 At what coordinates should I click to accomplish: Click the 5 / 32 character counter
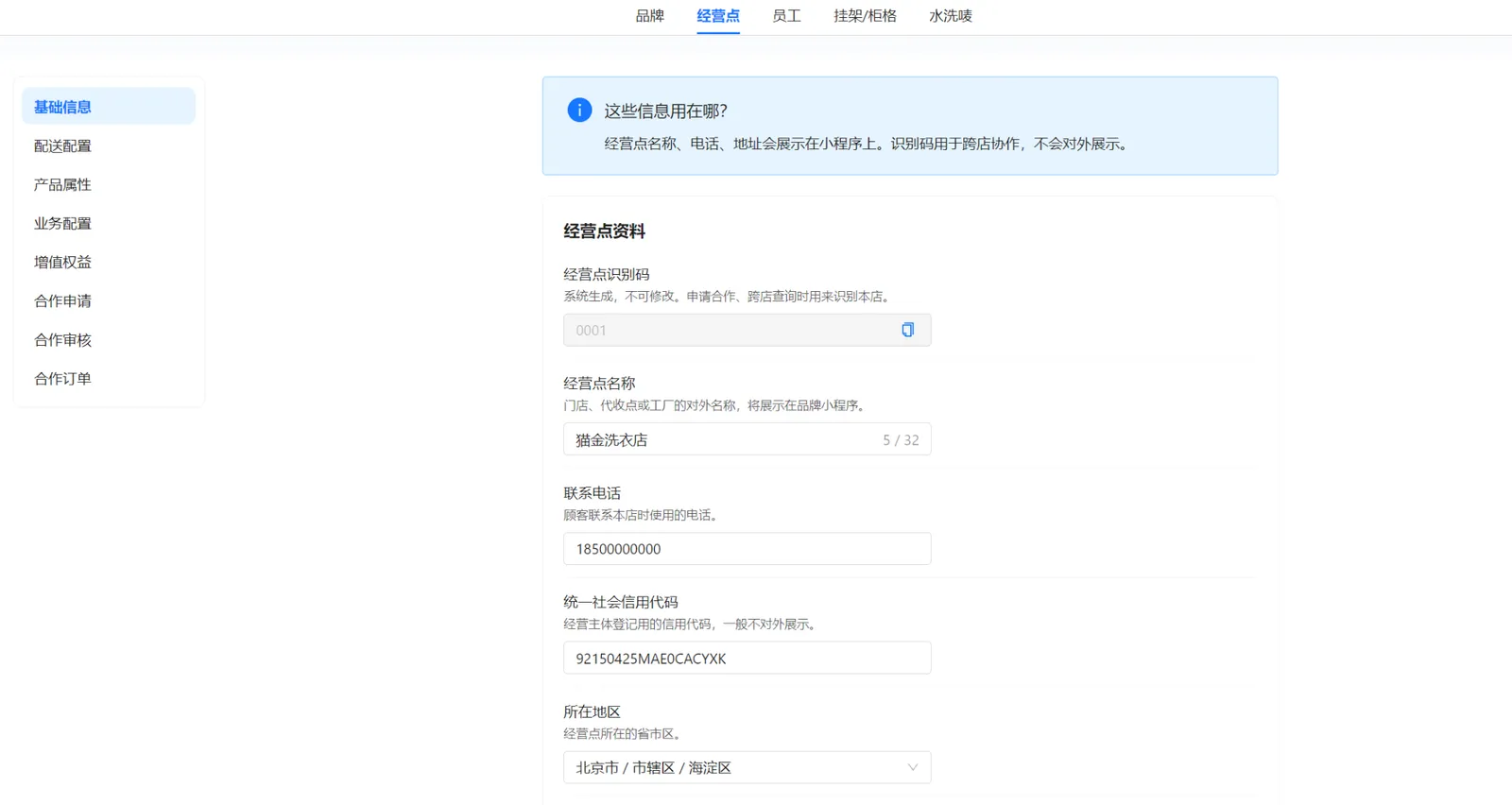point(901,440)
